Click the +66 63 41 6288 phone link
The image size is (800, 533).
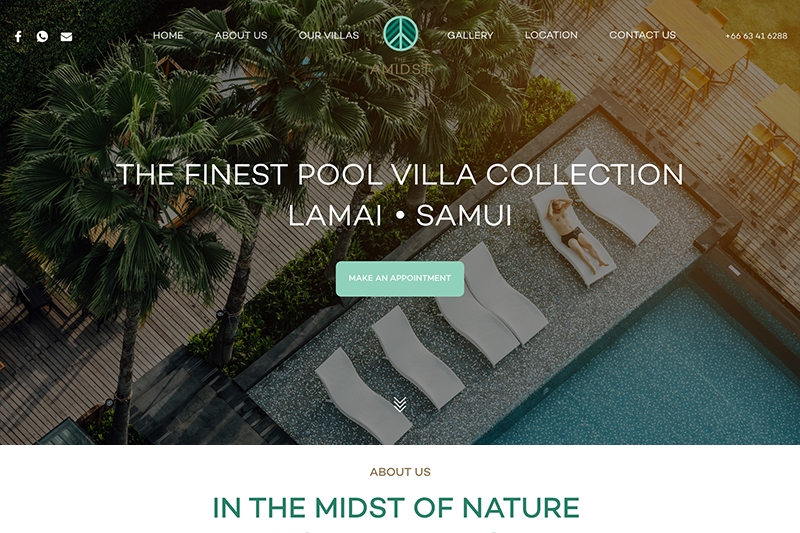[756, 36]
